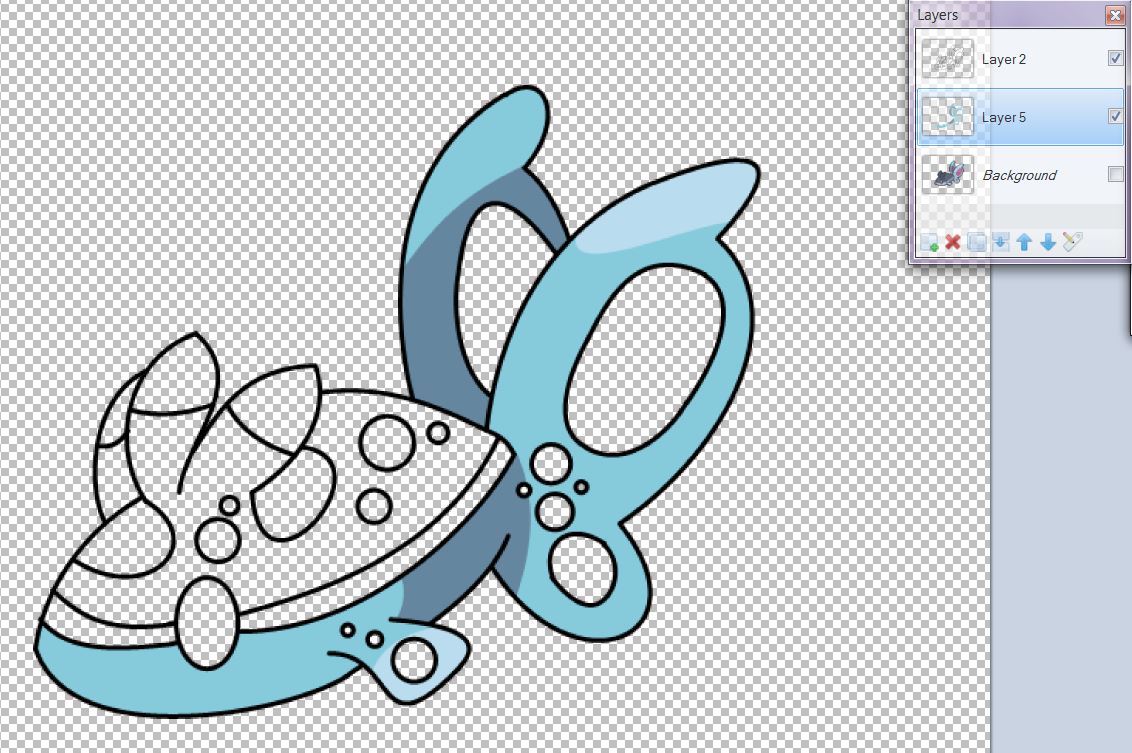Open Layer Properties icon
Screen dimensions: 1132x753
pos(1073,242)
